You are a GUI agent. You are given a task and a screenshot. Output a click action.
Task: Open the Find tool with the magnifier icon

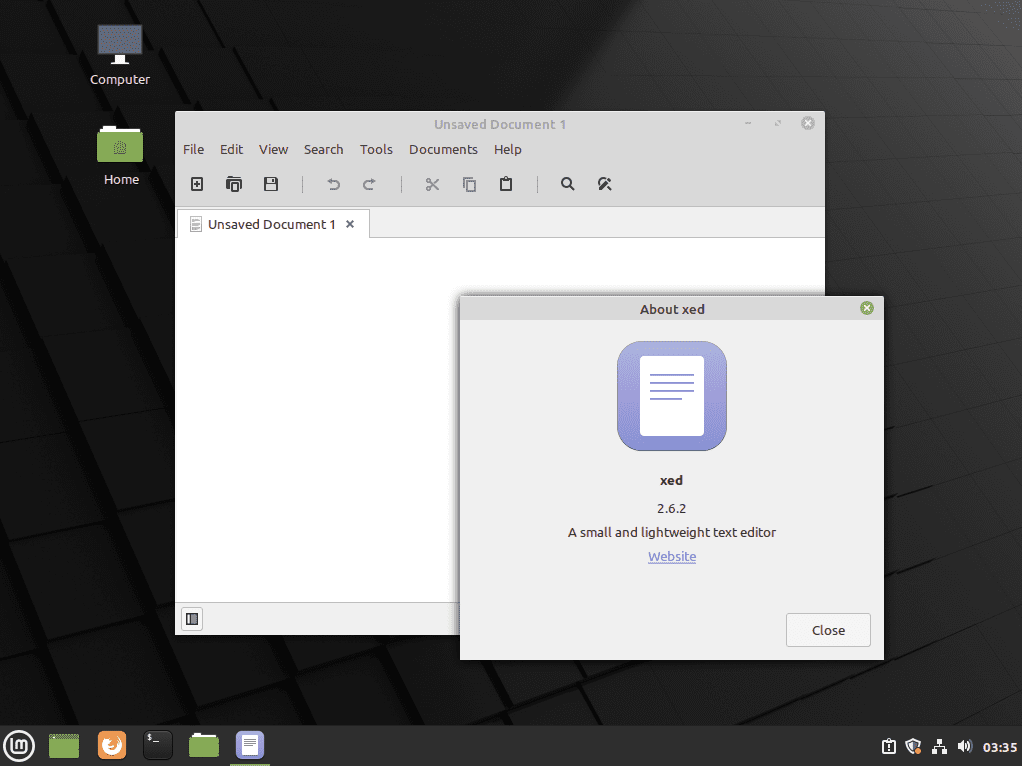[567, 184]
